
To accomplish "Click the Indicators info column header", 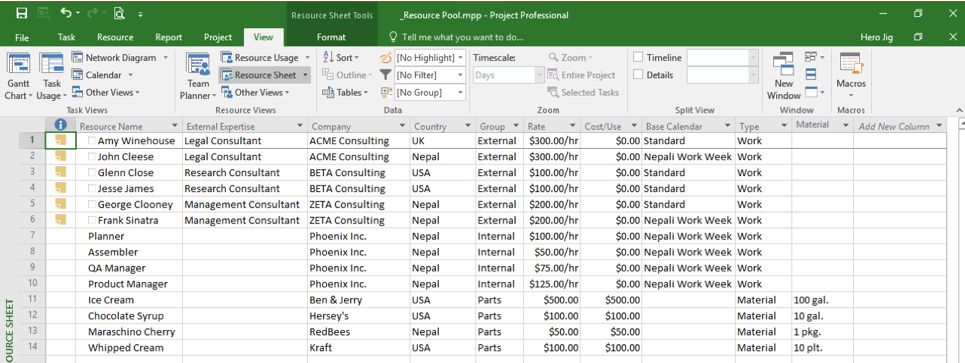I will [60, 125].
